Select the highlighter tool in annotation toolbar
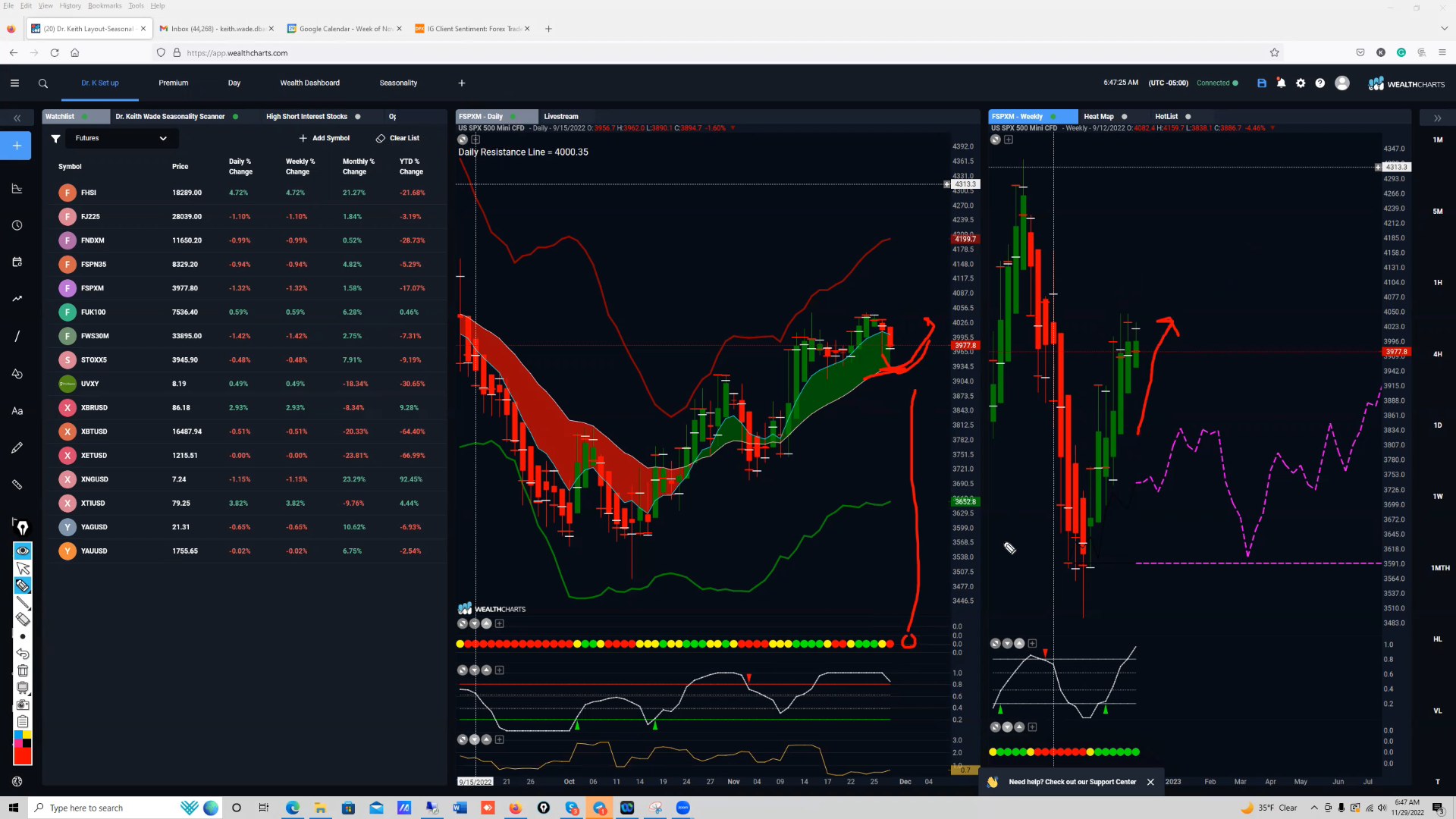Image resolution: width=1456 pixels, height=819 pixels. [x=23, y=585]
